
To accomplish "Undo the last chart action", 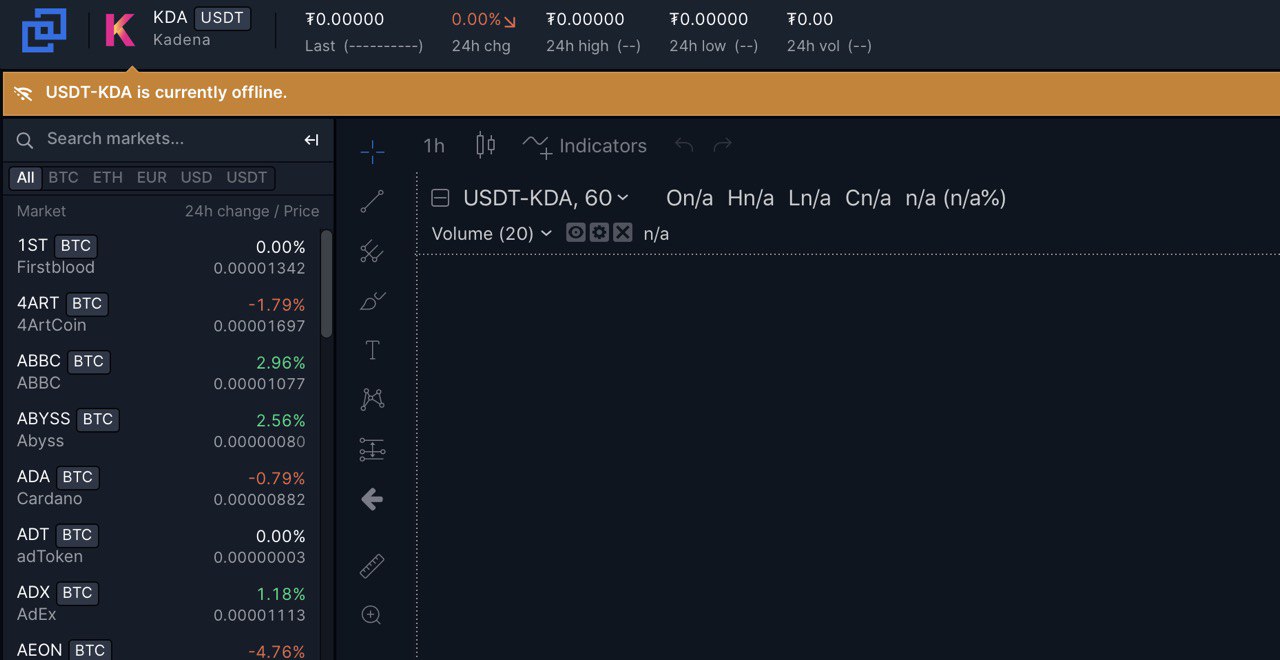I will 684,145.
